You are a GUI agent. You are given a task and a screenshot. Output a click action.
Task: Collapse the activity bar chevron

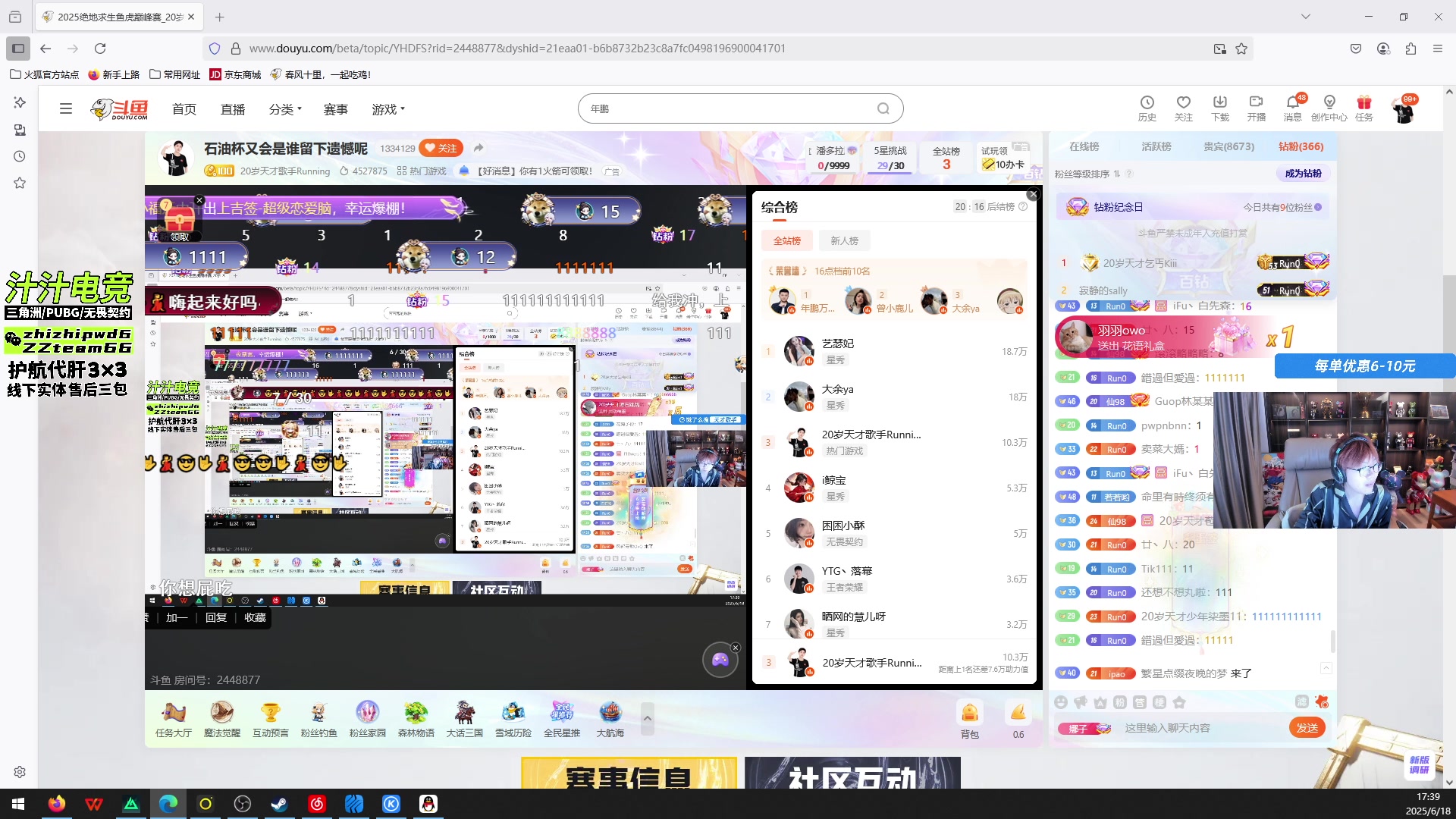tap(648, 719)
